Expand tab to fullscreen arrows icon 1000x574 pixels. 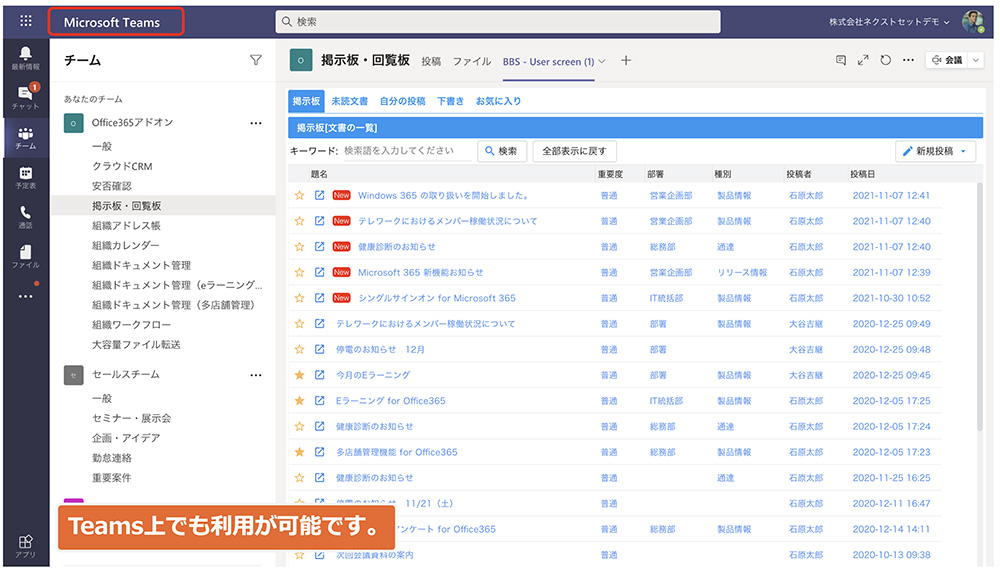tap(863, 60)
